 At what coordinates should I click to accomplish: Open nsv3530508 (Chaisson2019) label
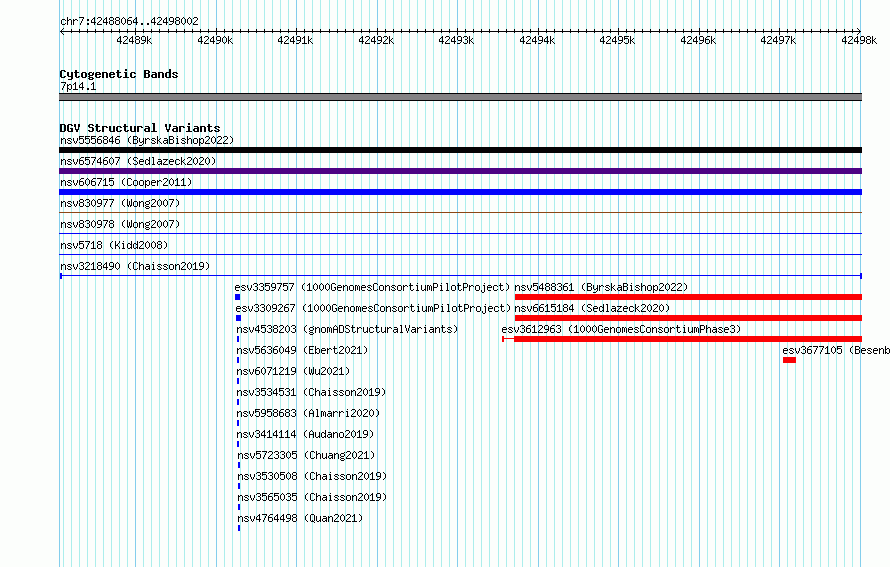(x=312, y=476)
